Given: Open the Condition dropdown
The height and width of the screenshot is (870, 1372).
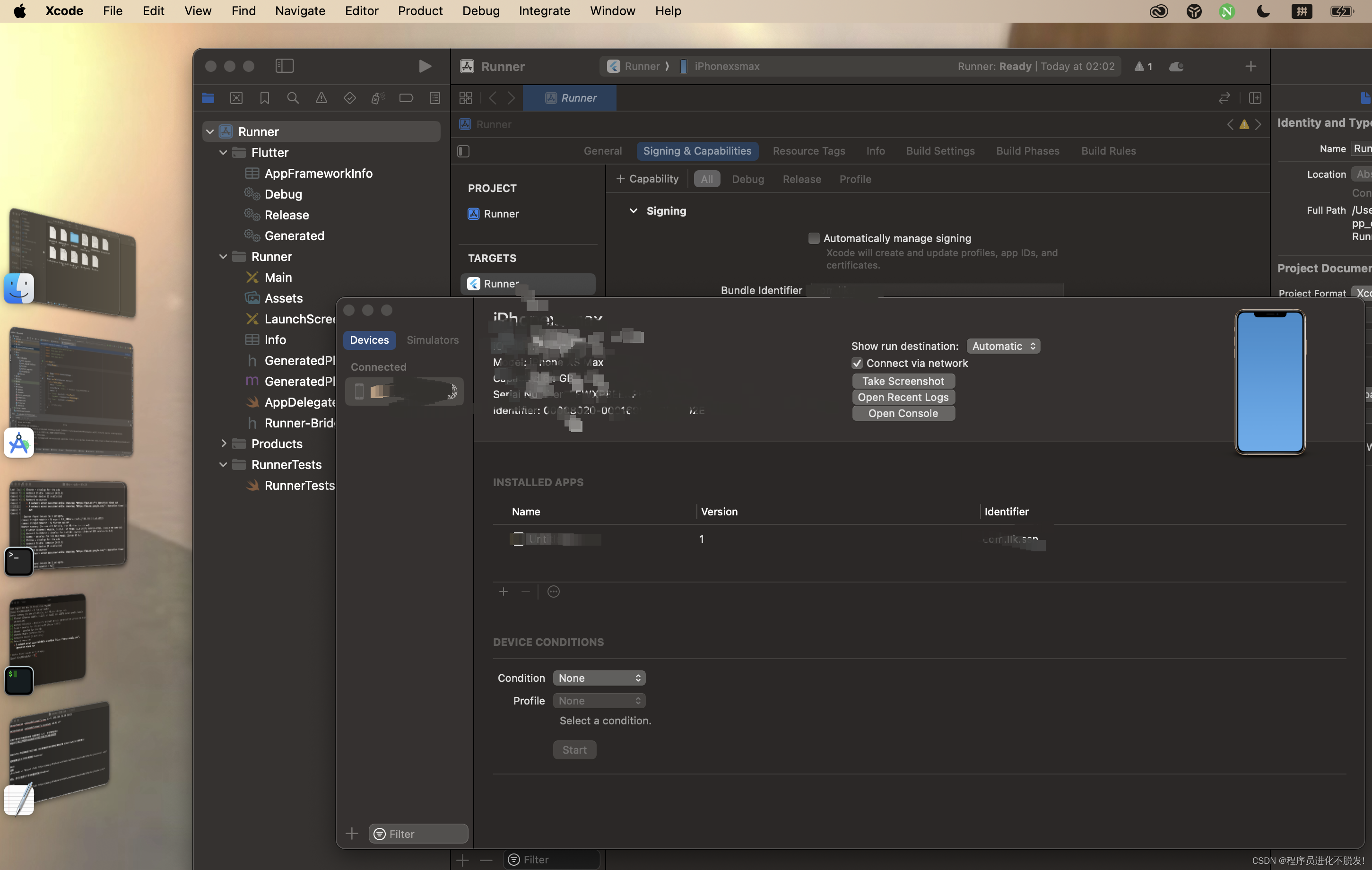Looking at the screenshot, I should [x=599, y=678].
